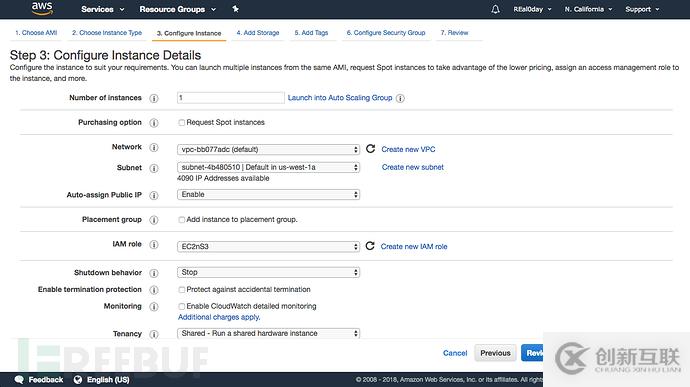Show info icon for Tenancy

pyautogui.click(x=154, y=334)
